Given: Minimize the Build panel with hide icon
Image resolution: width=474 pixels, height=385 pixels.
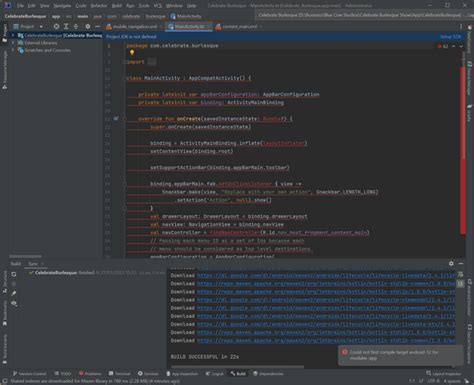Looking at the screenshot, I should [x=461, y=264].
